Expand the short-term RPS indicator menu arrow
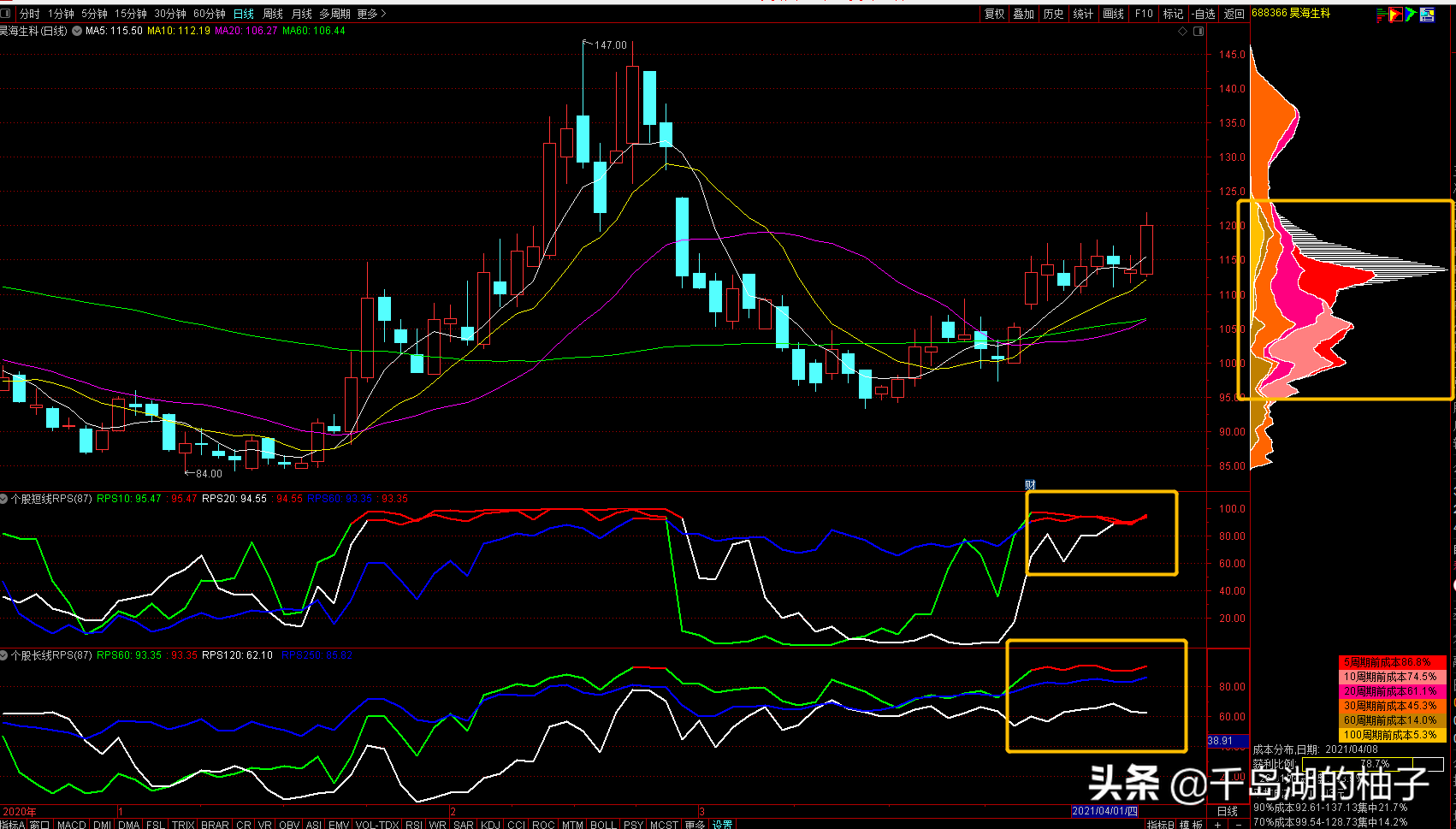Viewport: 1456px width, 829px height. 5,499
